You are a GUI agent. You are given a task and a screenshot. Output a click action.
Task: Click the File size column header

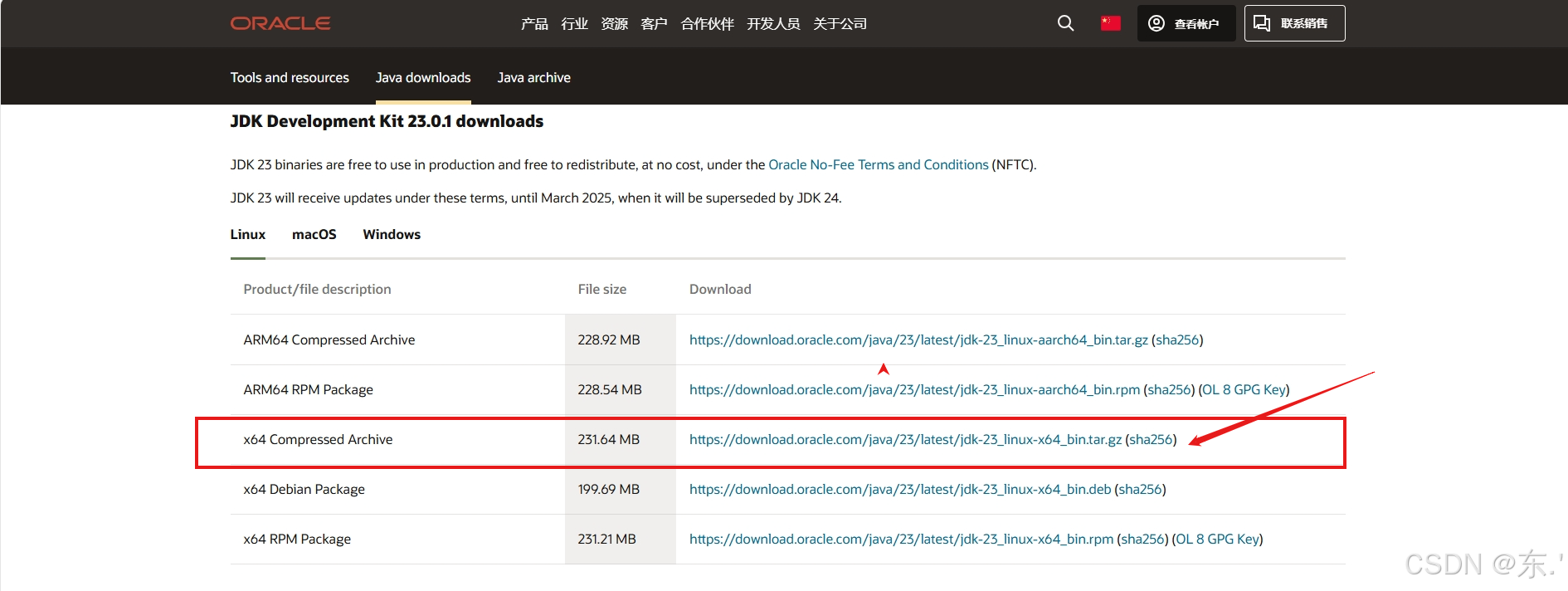[602, 289]
